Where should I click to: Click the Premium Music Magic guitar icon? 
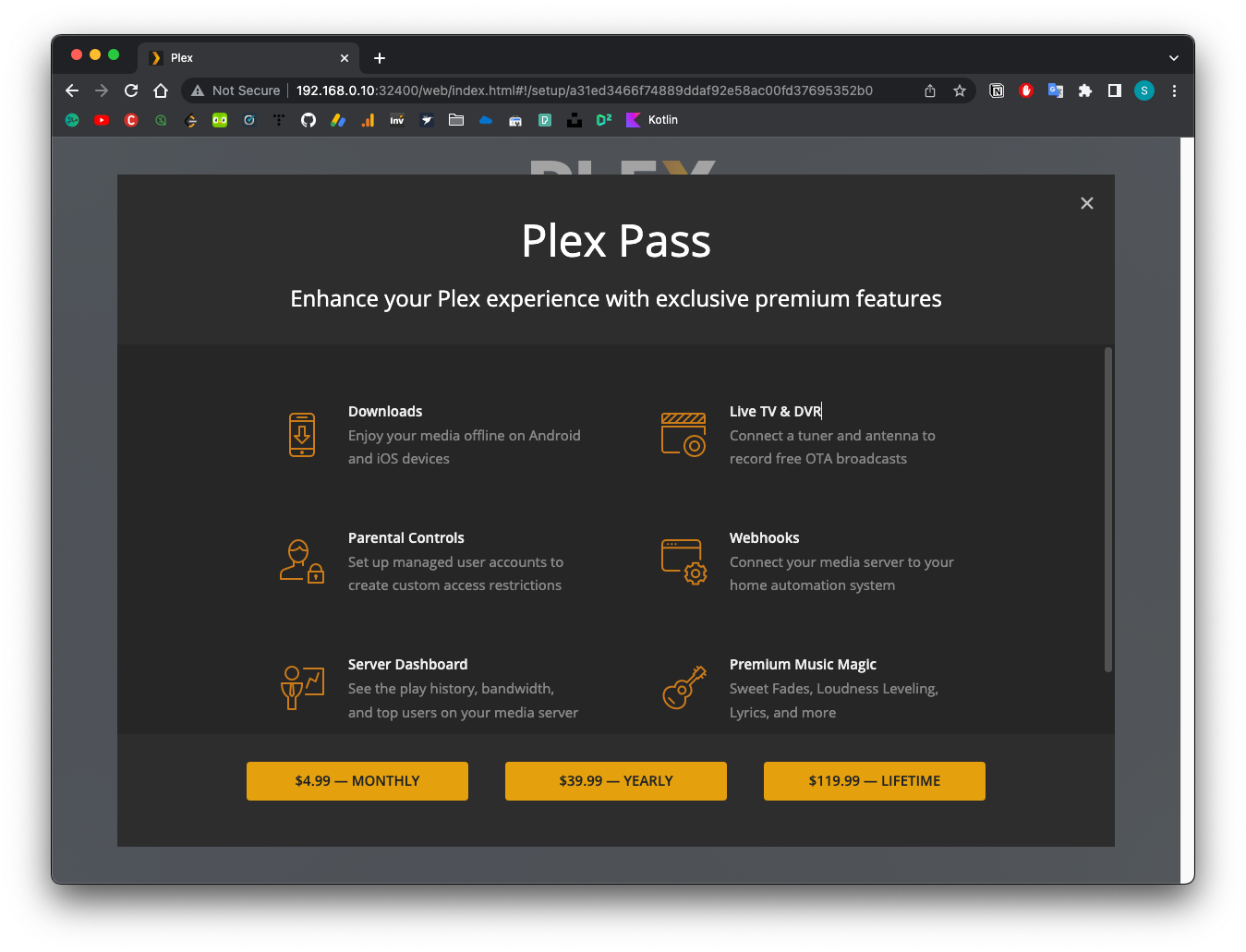[x=683, y=688]
